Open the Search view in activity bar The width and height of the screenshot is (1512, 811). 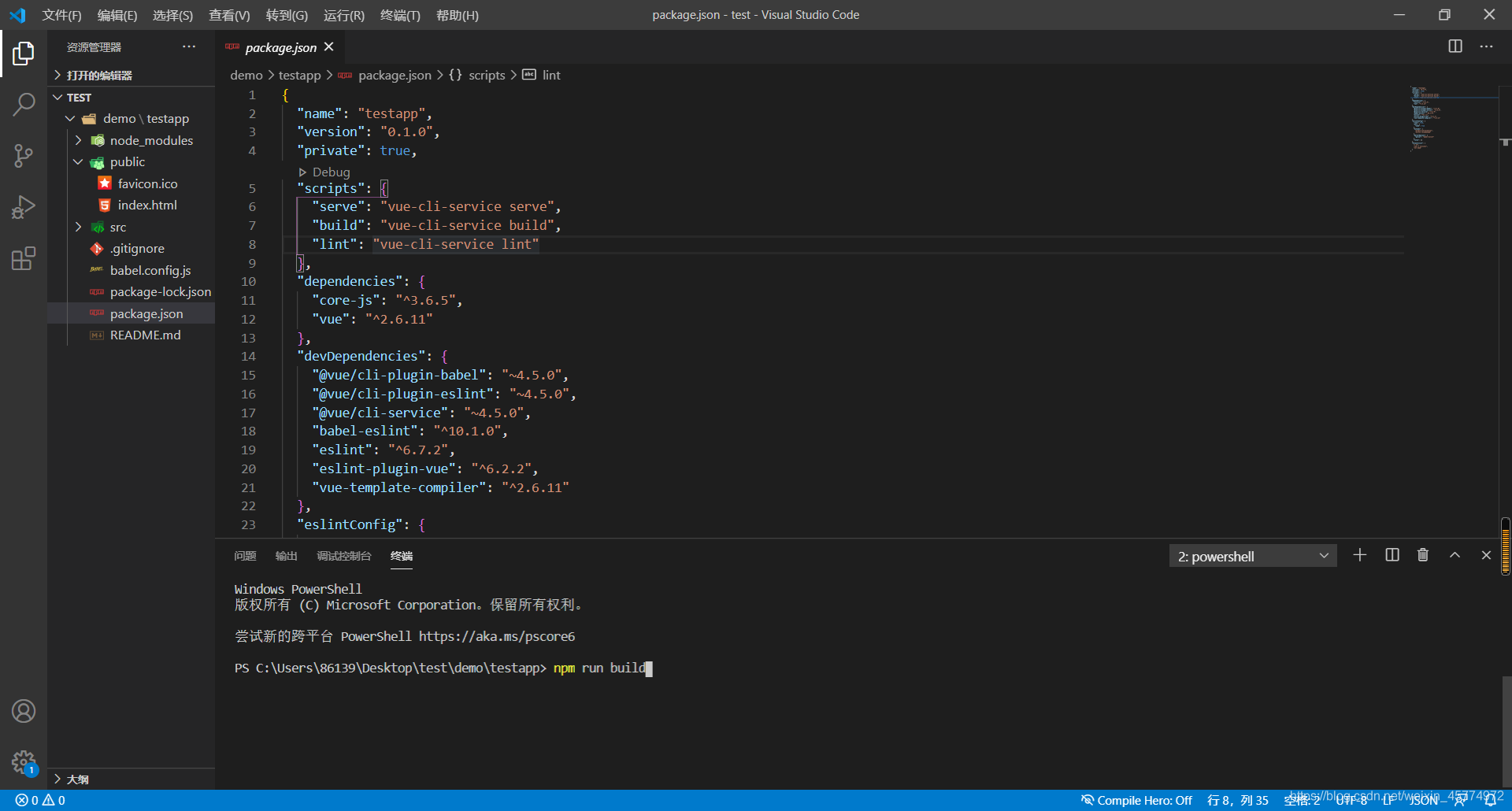[x=24, y=104]
